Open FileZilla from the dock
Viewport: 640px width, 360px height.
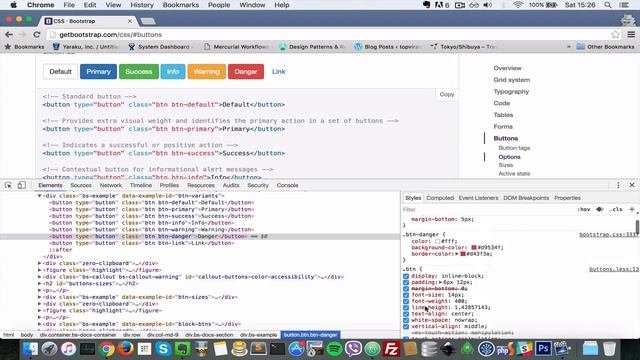(x=391, y=349)
